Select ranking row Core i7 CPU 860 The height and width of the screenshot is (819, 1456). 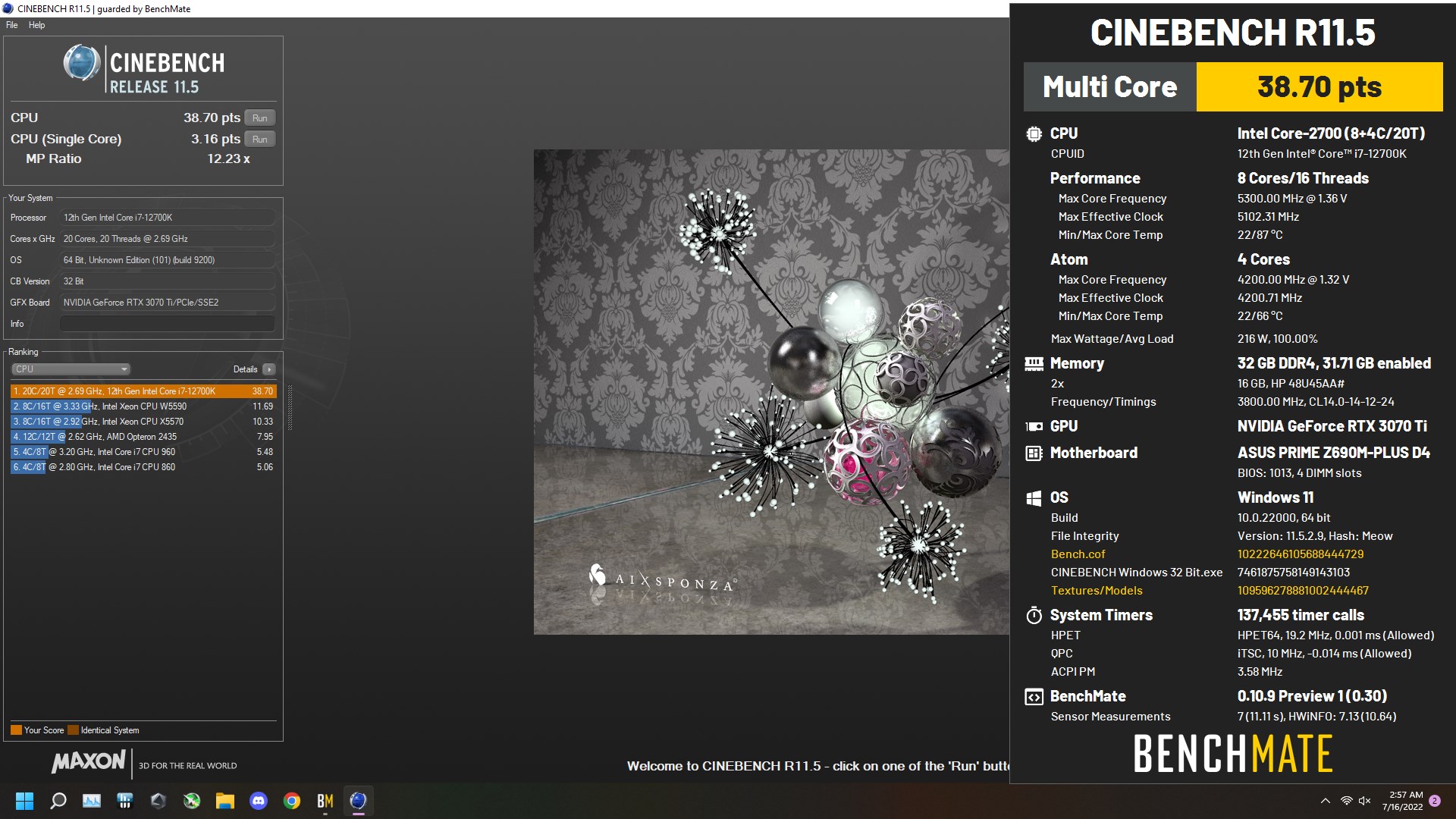click(x=143, y=467)
